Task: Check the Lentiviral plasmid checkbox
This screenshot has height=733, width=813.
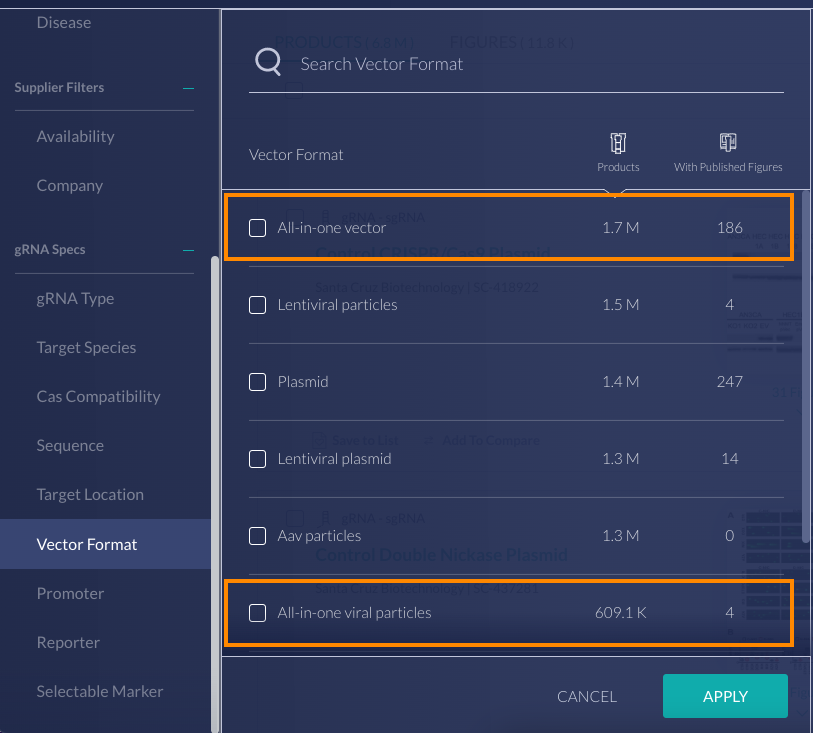Action: pyautogui.click(x=258, y=459)
